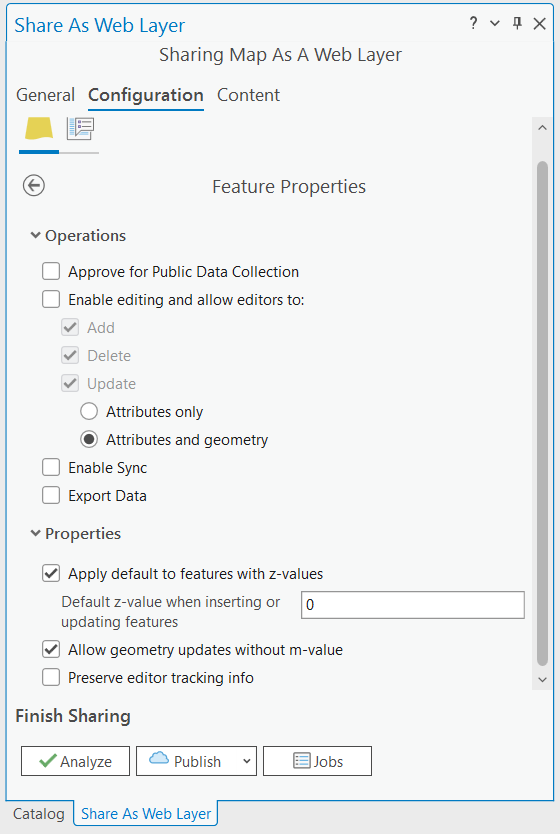Switch to the General tab
Screen dimensions: 560x834
click(45, 95)
